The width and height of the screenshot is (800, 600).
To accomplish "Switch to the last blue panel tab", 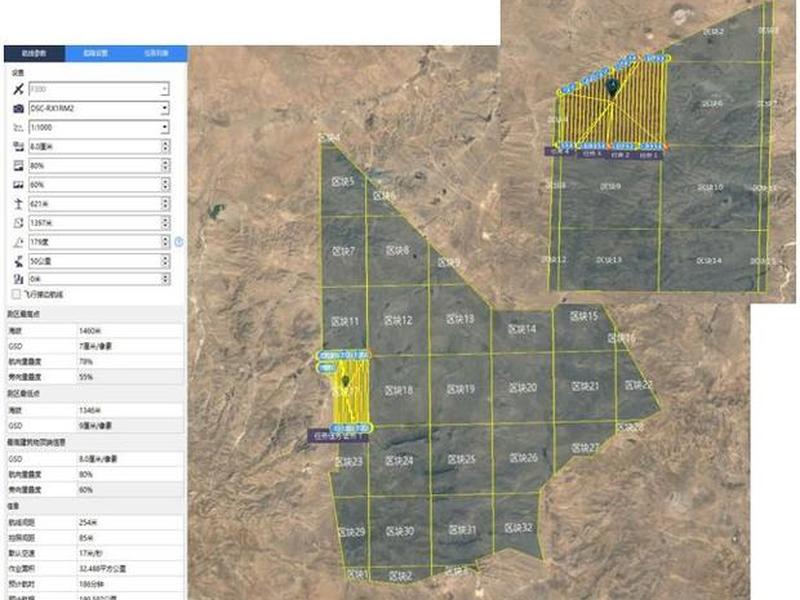I will click(156, 53).
